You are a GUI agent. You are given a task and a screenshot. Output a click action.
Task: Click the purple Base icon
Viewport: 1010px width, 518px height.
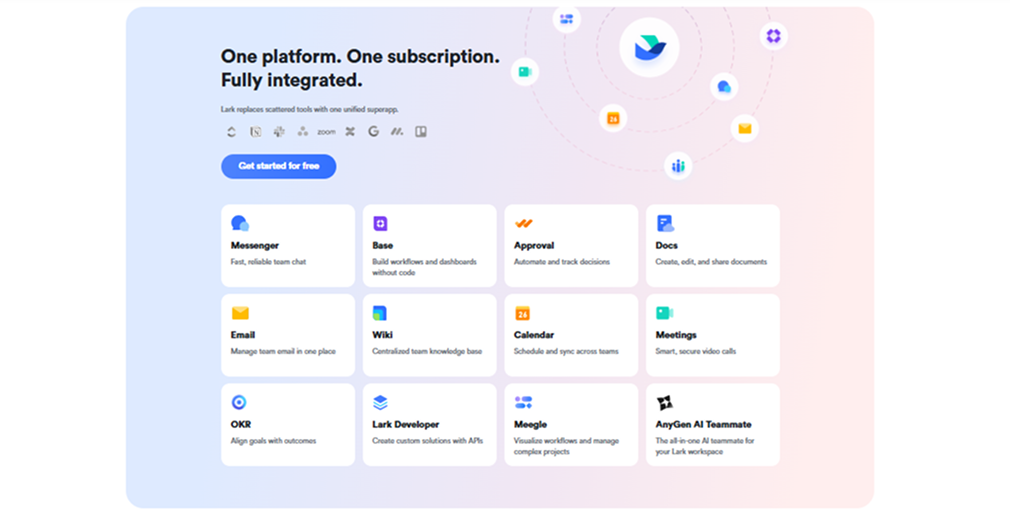pyautogui.click(x=380, y=224)
